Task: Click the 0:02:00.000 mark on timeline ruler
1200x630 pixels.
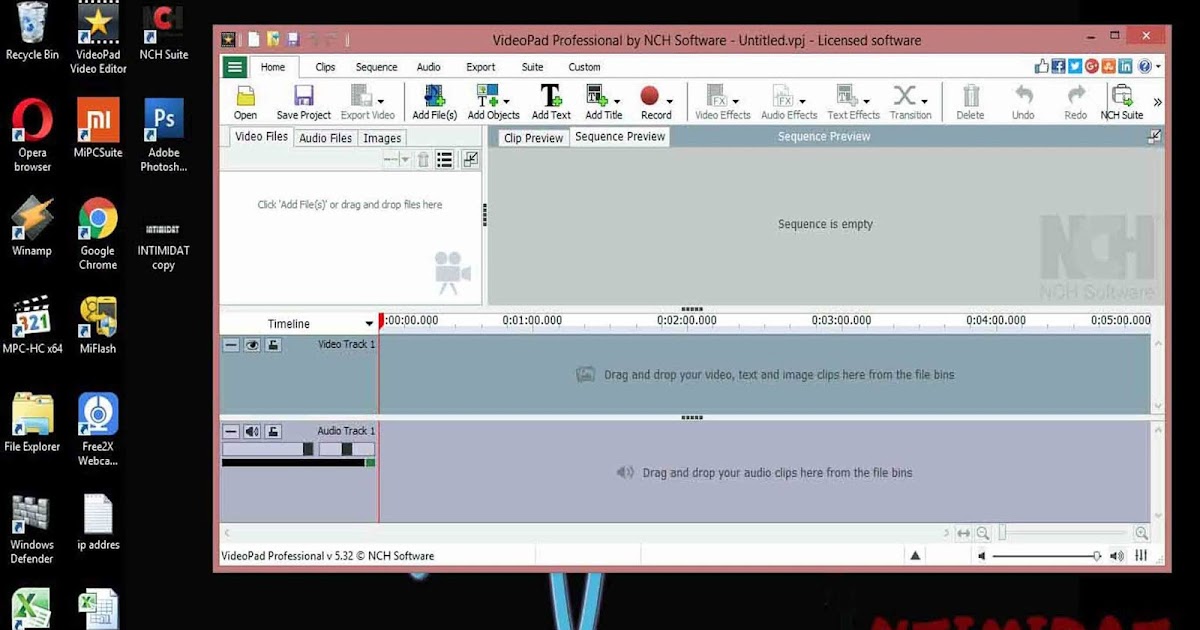Action: (687, 320)
